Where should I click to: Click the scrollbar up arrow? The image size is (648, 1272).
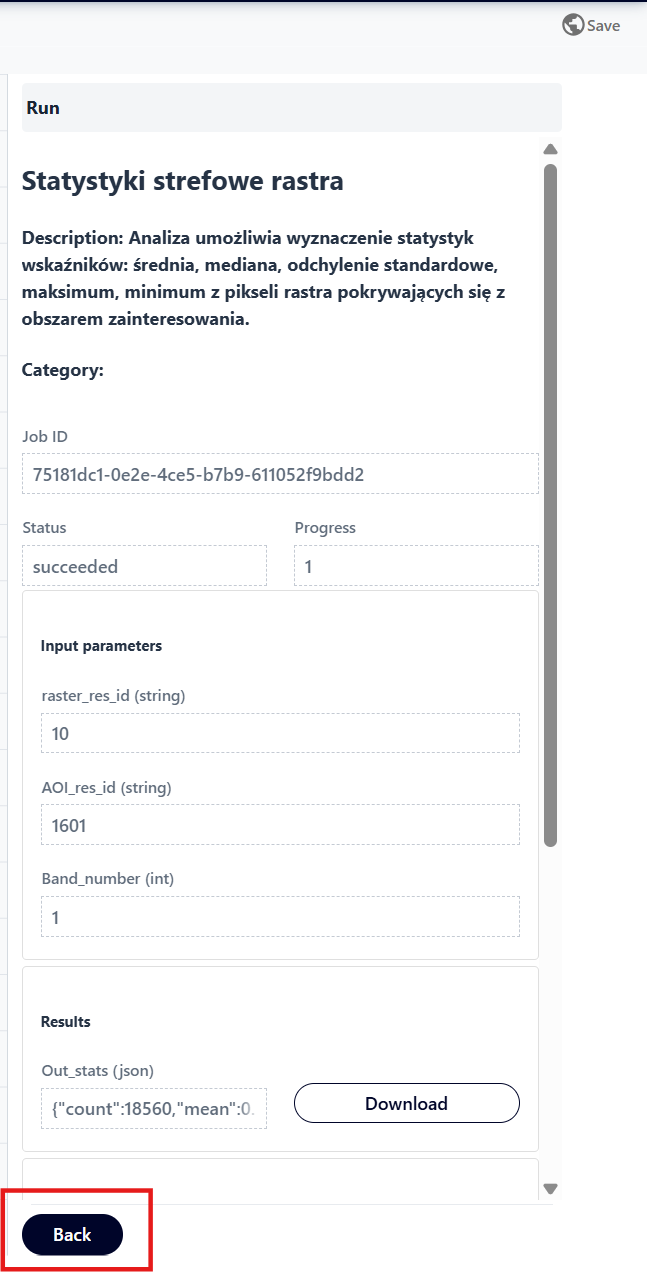550,150
